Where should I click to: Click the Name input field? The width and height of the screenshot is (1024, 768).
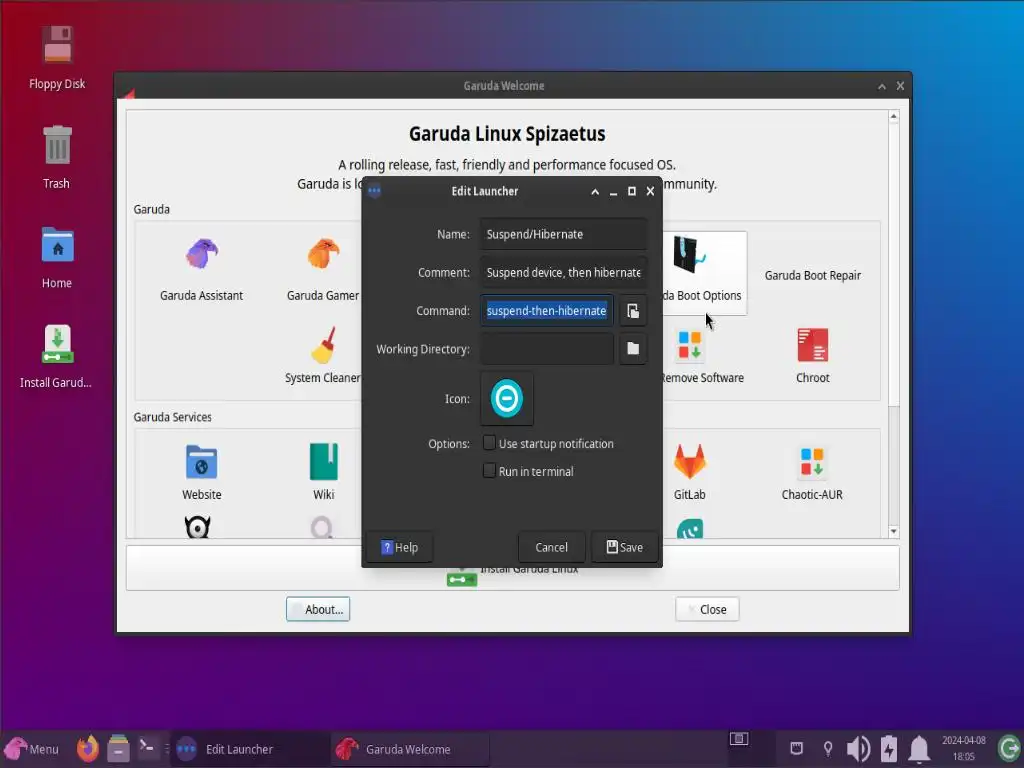[564, 234]
